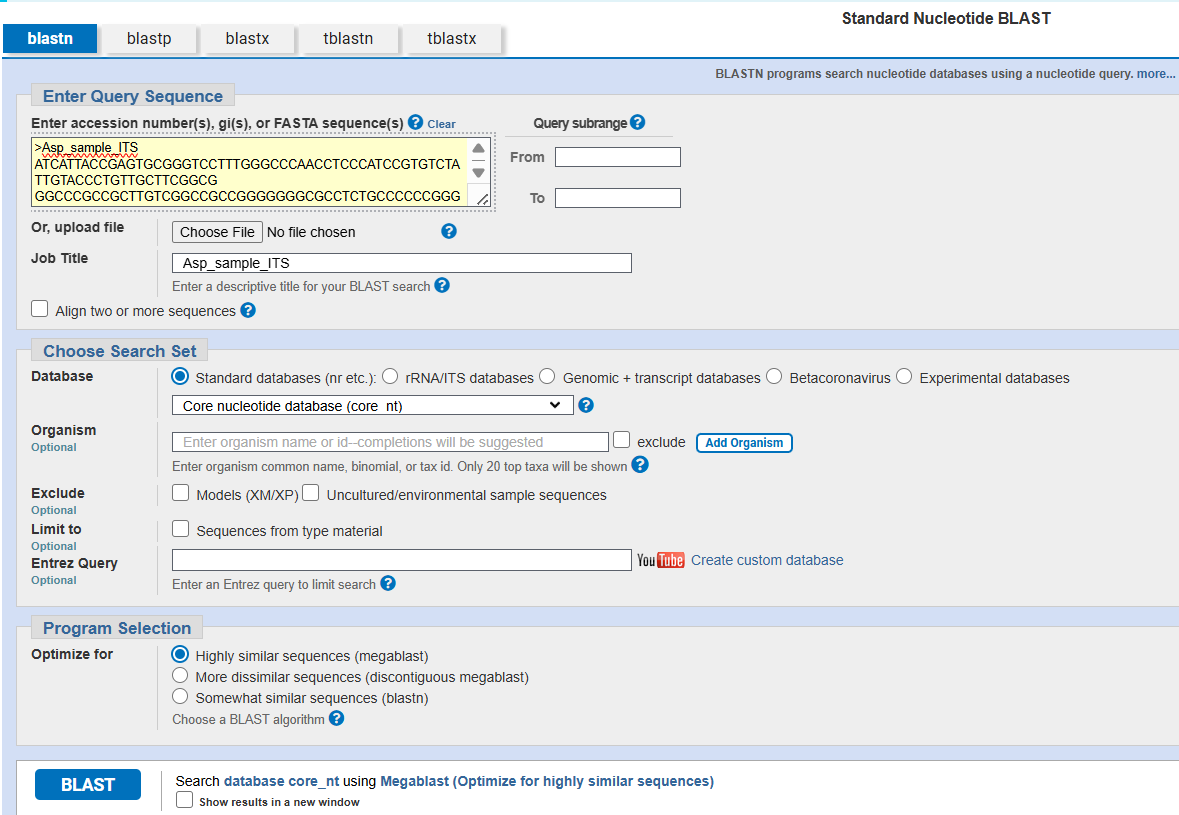Click the organism name input field
Viewport: 1179px width, 815px height.
(390, 441)
